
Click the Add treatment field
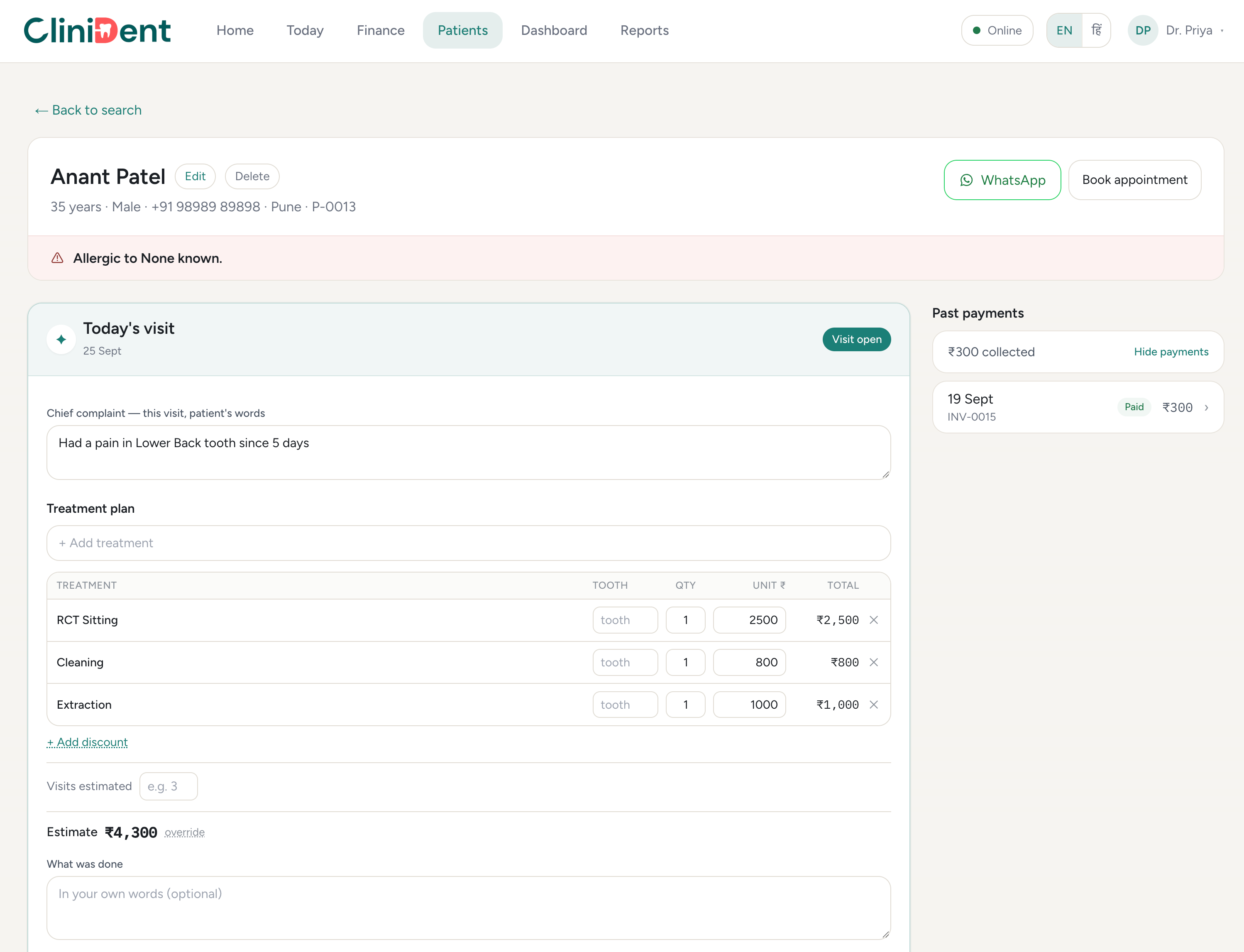[x=469, y=543]
